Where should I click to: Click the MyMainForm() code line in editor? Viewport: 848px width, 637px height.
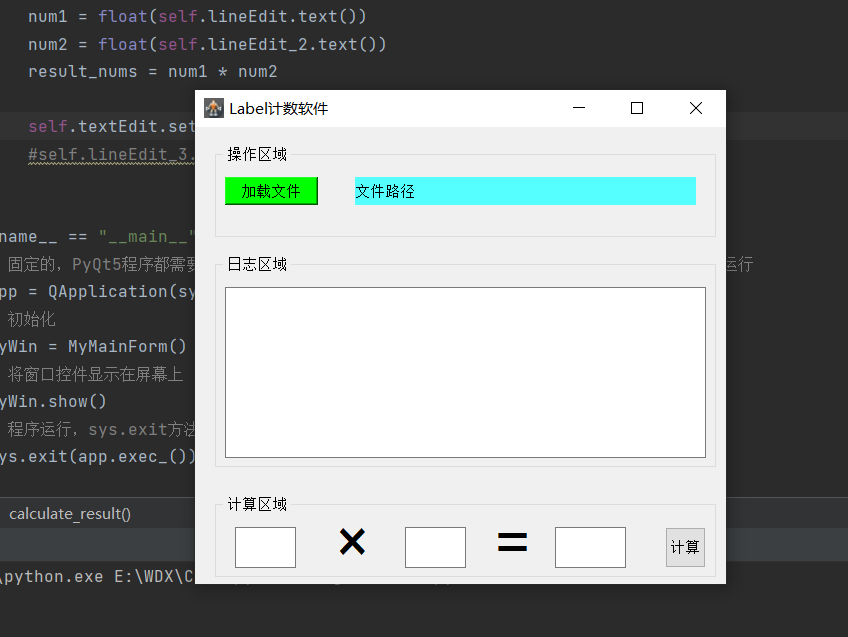click(93, 346)
